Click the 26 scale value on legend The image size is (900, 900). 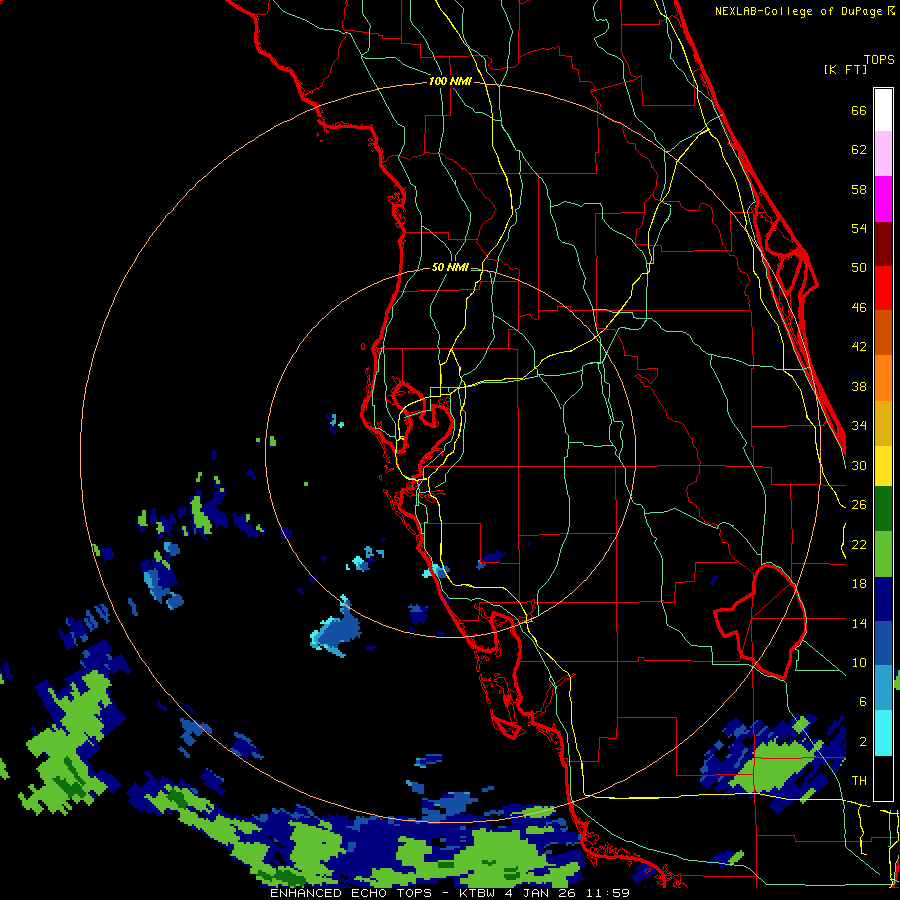point(859,505)
